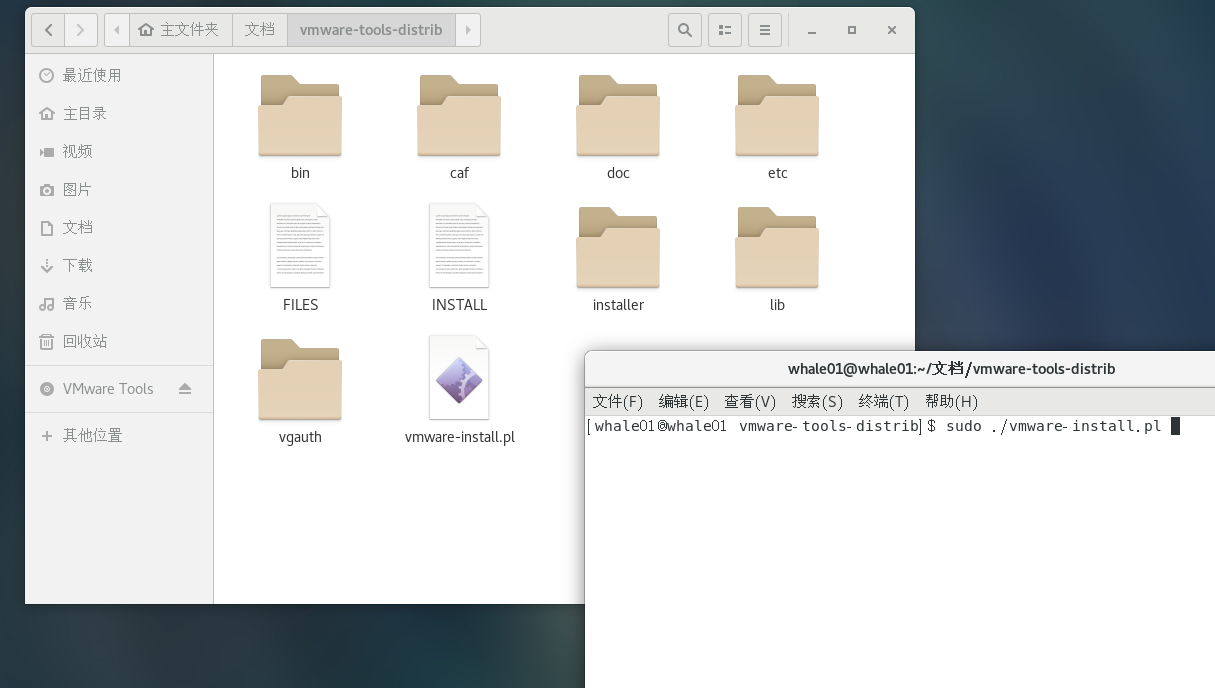Open the bin folder icon
The image size is (1215, 688).
pos(300,115)
